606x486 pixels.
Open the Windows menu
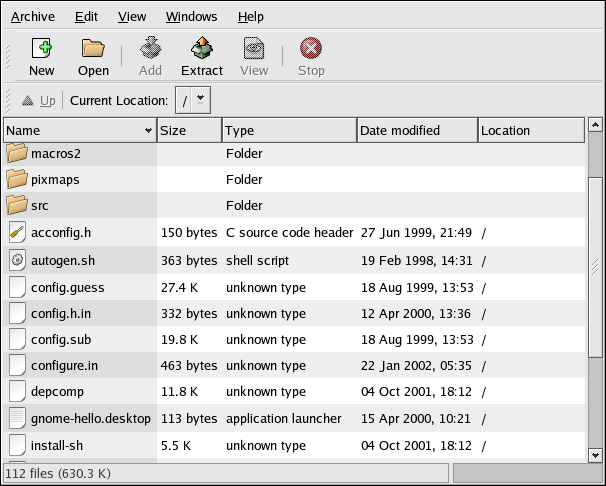click(x=191, y=17)
